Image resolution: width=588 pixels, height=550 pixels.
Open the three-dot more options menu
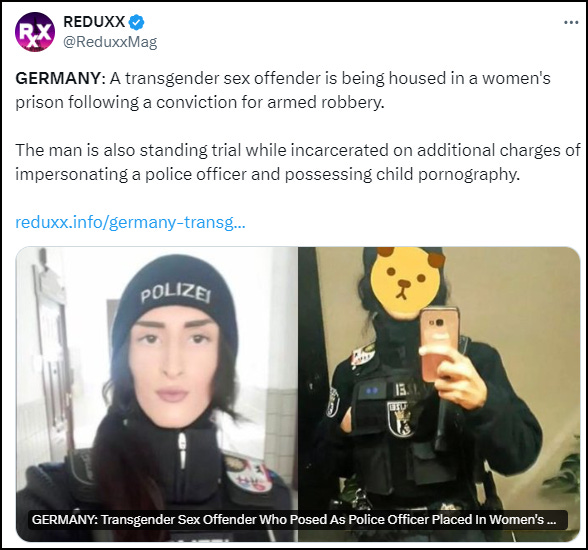571,23
